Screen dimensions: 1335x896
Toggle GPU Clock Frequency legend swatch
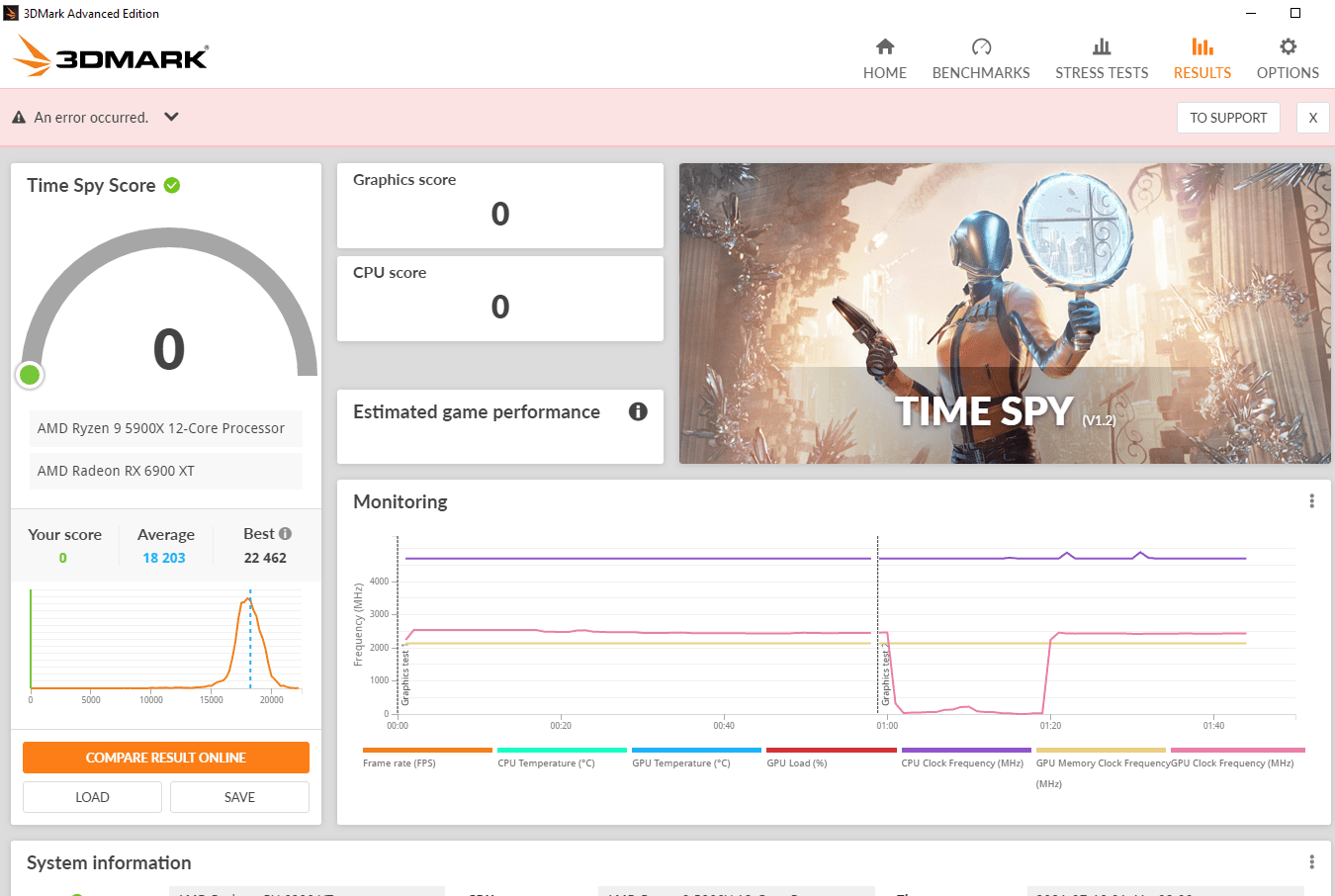(x=1238, y=750)
